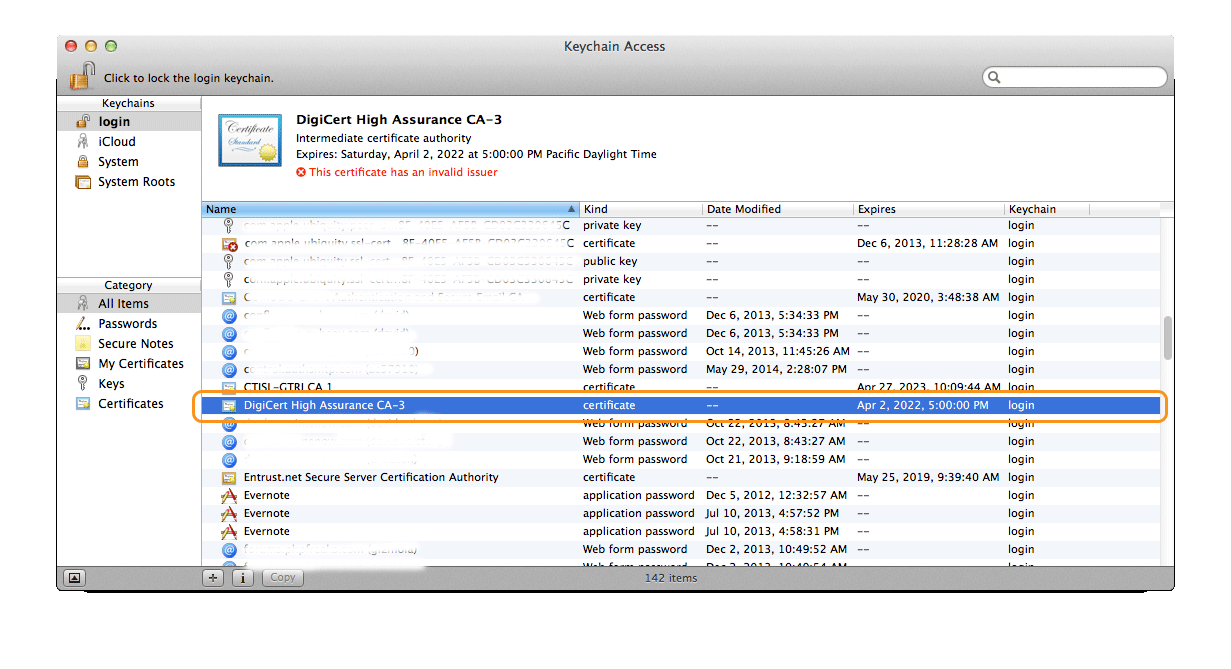Click the padlock icon to lock keychain
Viewport: 1231px width, 669px height.
coord(82,75)
